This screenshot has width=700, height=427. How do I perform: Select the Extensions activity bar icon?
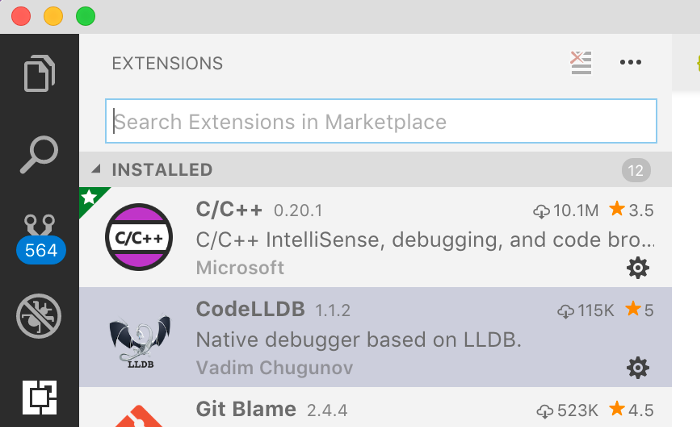[40, 398]
